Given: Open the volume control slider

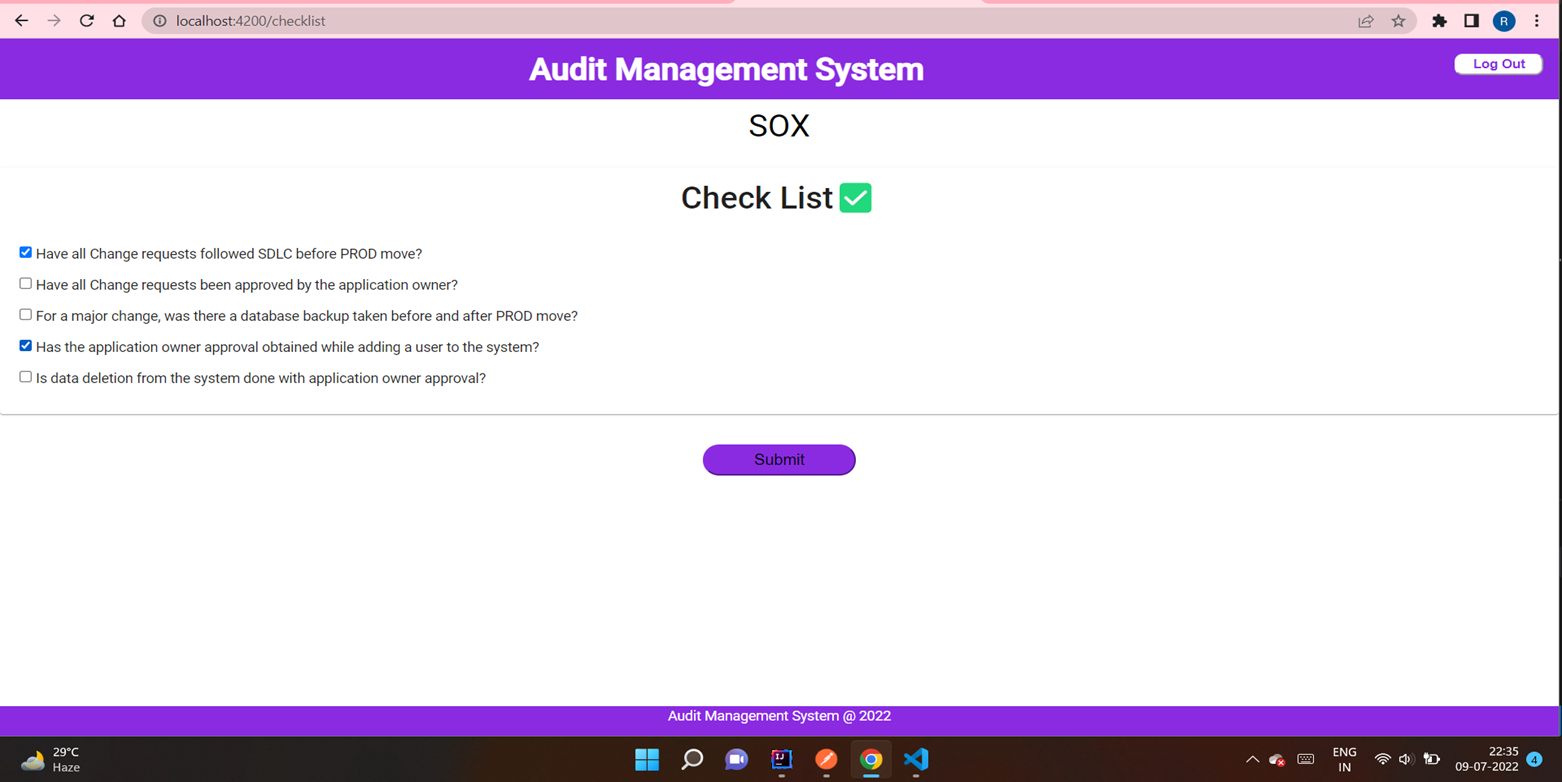Looking at the screenshot, I should [x=1405, y=759].
